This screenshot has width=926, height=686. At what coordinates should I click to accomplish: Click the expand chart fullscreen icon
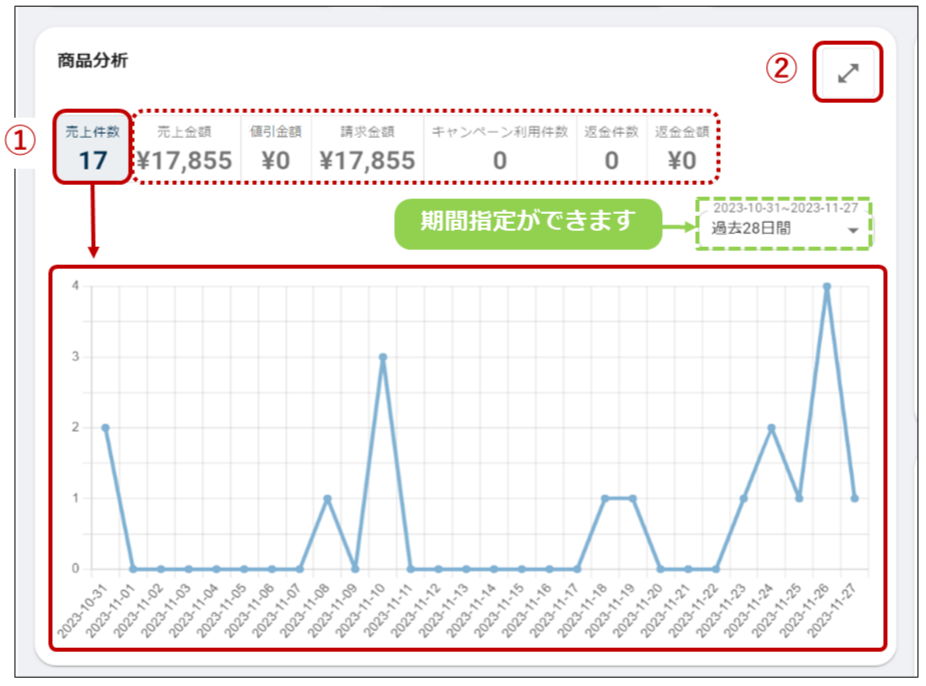click(848, 72)
